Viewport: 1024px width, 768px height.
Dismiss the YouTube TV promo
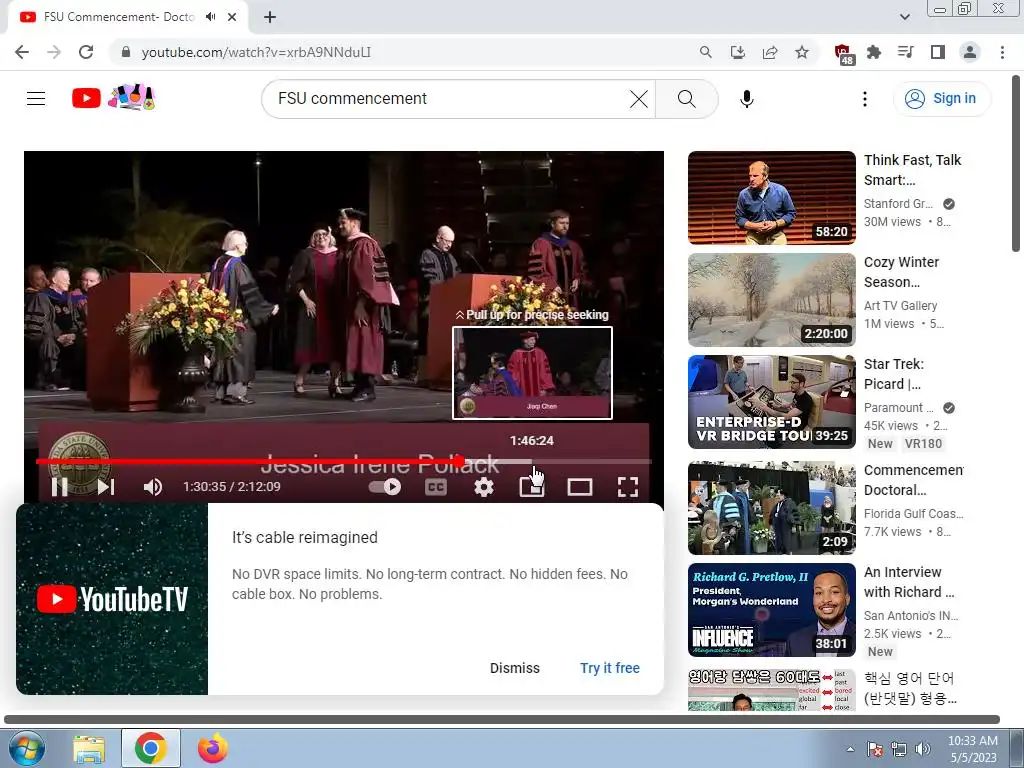pos(515,668)
